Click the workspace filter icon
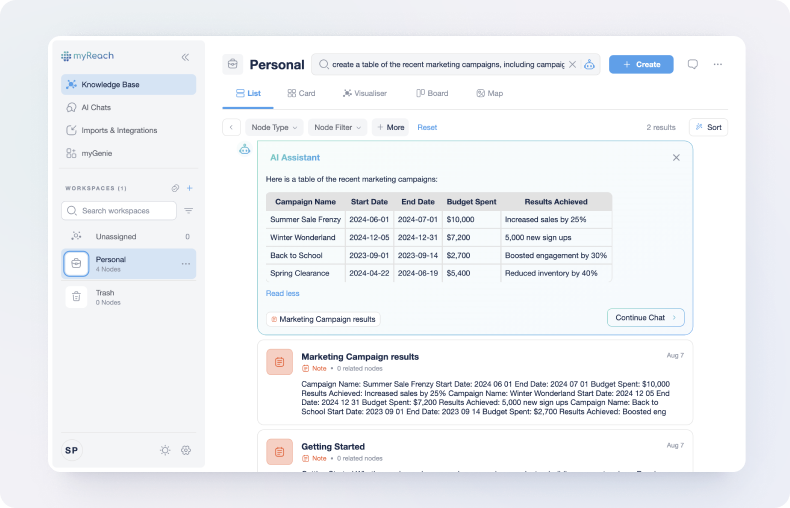 click(189, 211)
